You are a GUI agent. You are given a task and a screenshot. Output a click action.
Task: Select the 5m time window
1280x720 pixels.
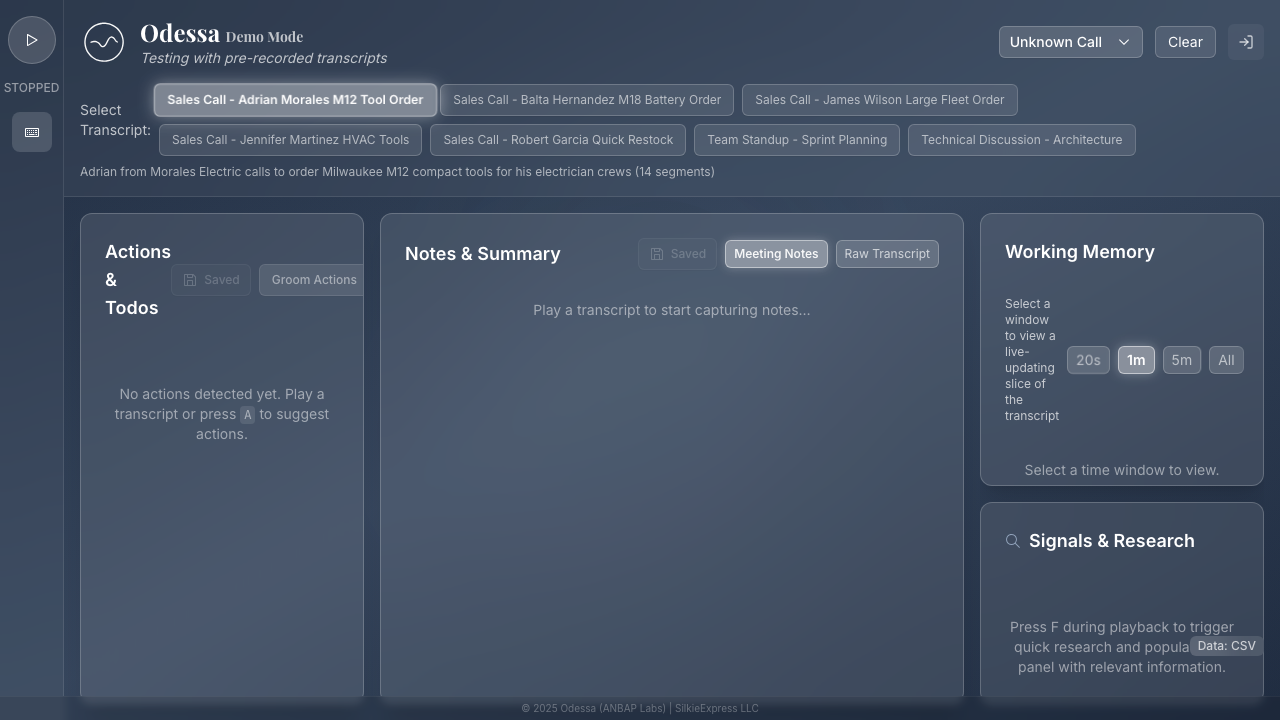[x=1181, y=360]
